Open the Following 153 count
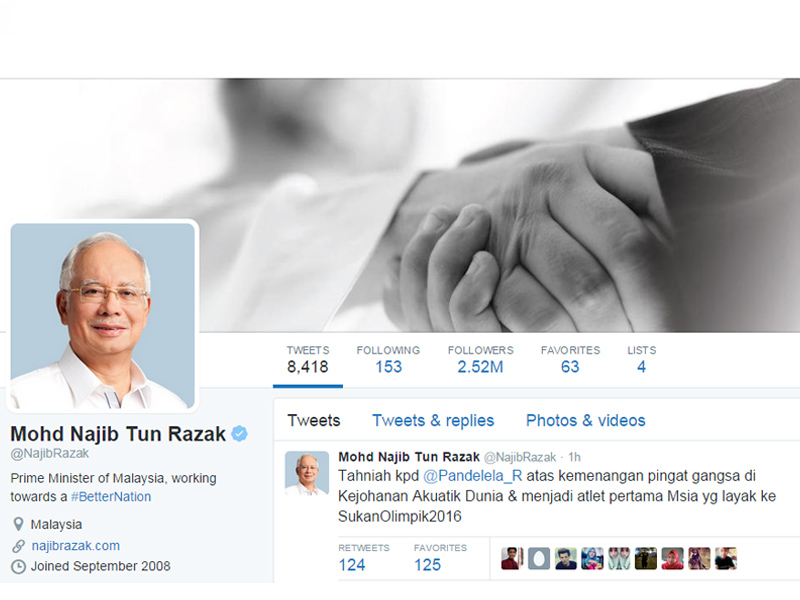Image resolution: width=800 pixels, height=600 pixels. 388,360
